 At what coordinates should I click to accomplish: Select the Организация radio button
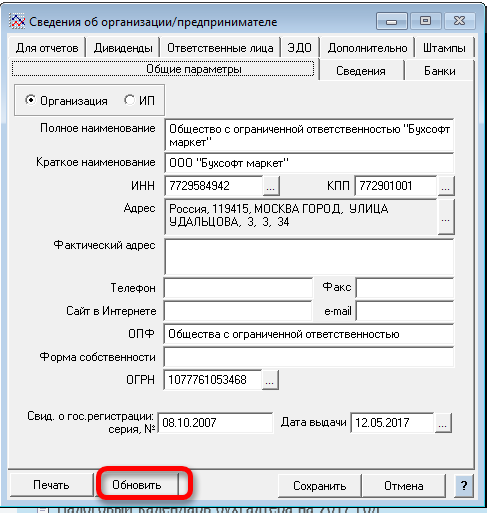(x=30, y=100)
